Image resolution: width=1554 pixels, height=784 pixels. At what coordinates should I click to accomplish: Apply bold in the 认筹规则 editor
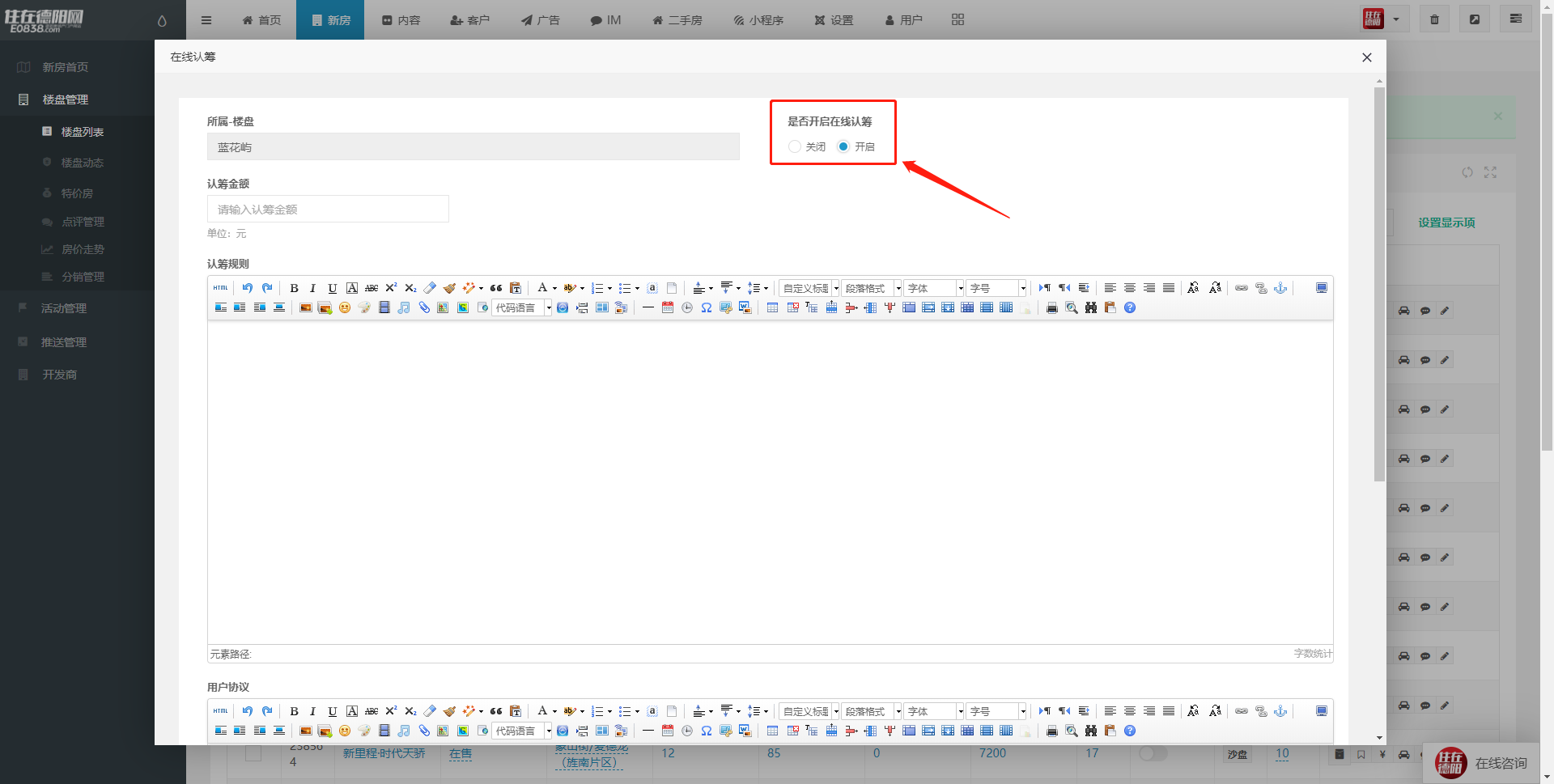(294, 288)
